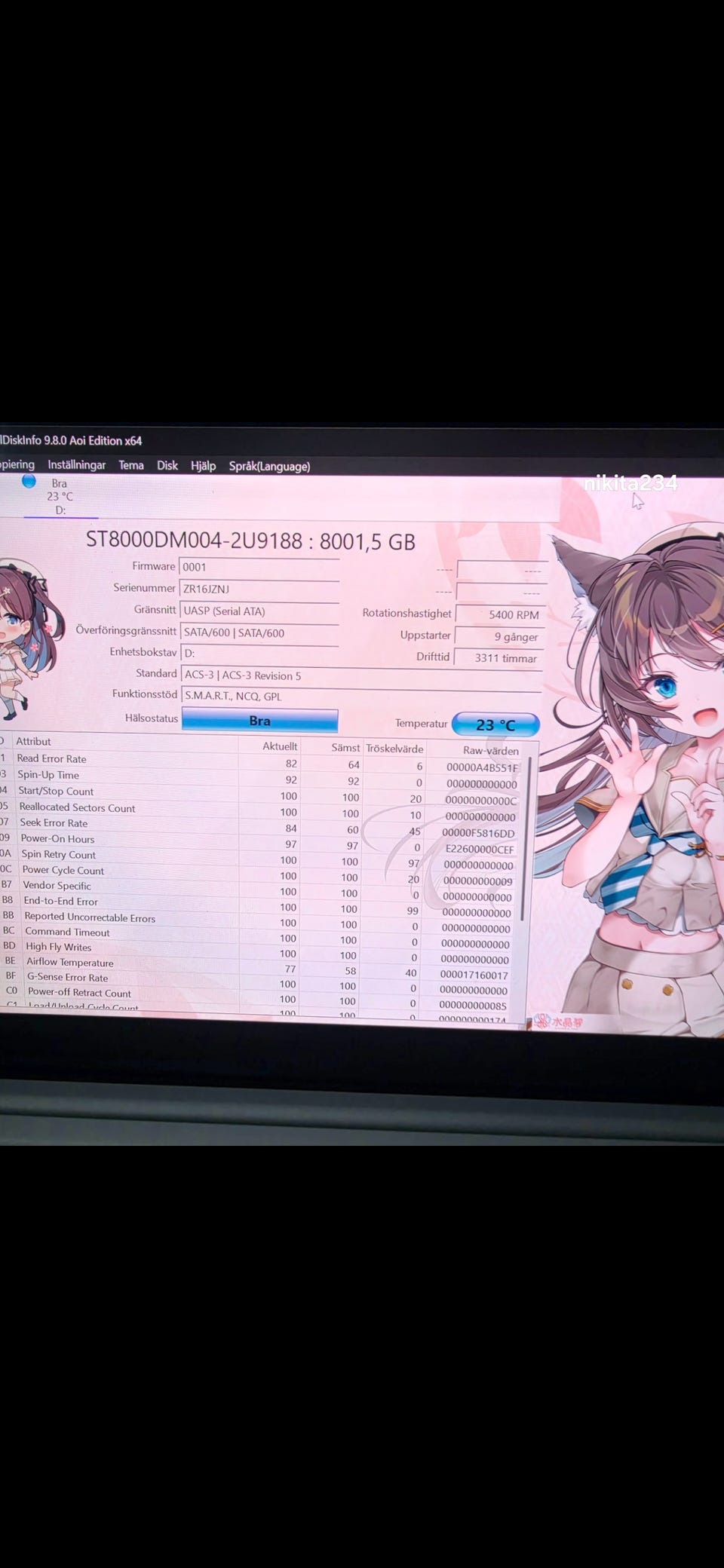Viewport: 724px width, 1568px height.
Task: Click the Hälsostatus Bra button
Action: (259, 721)
